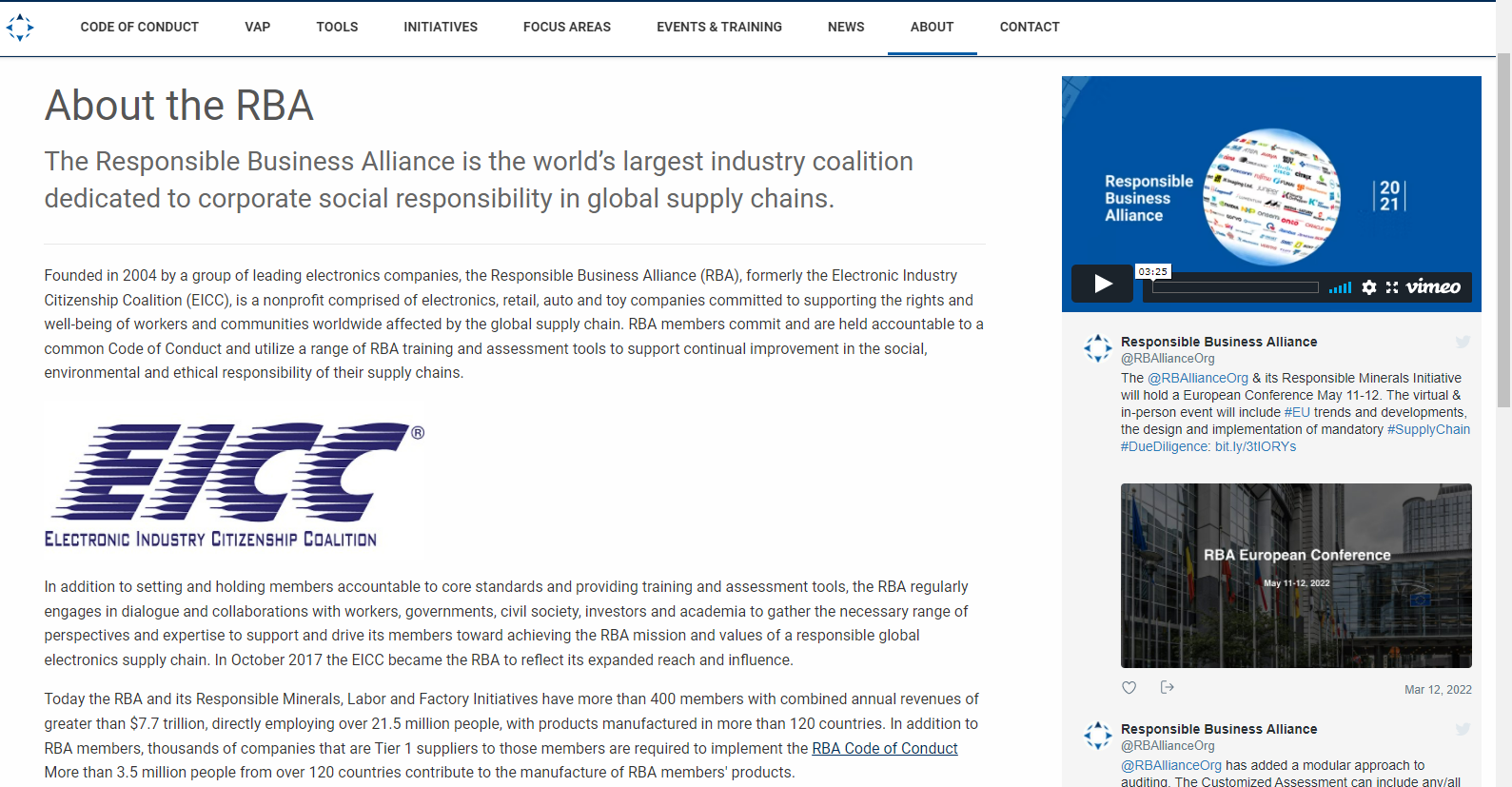Click the second tweet's RBA avatar
The height and width of the screenshot is (787, 1512).
tap(1098, 736)
